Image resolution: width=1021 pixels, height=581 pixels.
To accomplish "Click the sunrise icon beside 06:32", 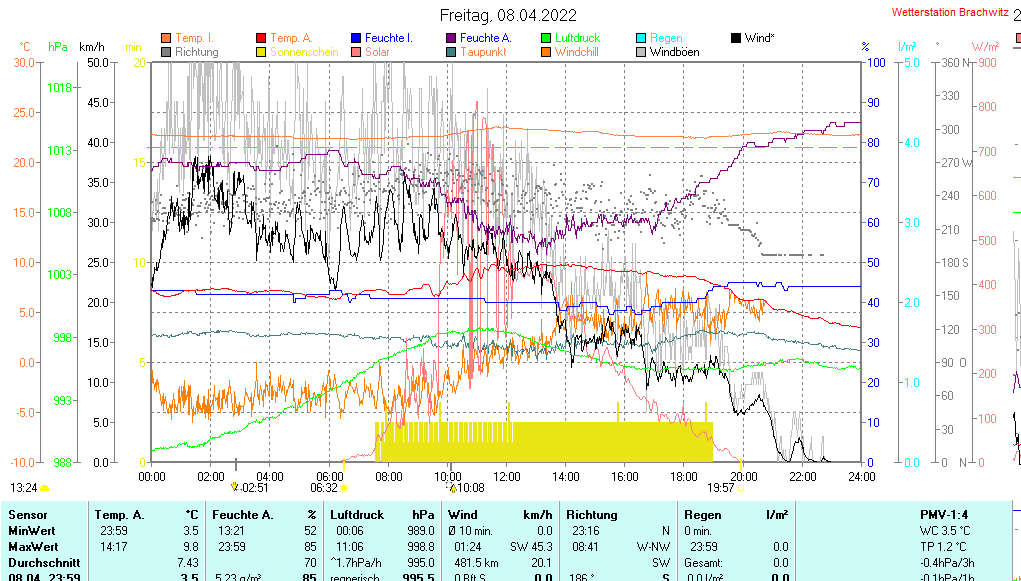I will (344, 488).
